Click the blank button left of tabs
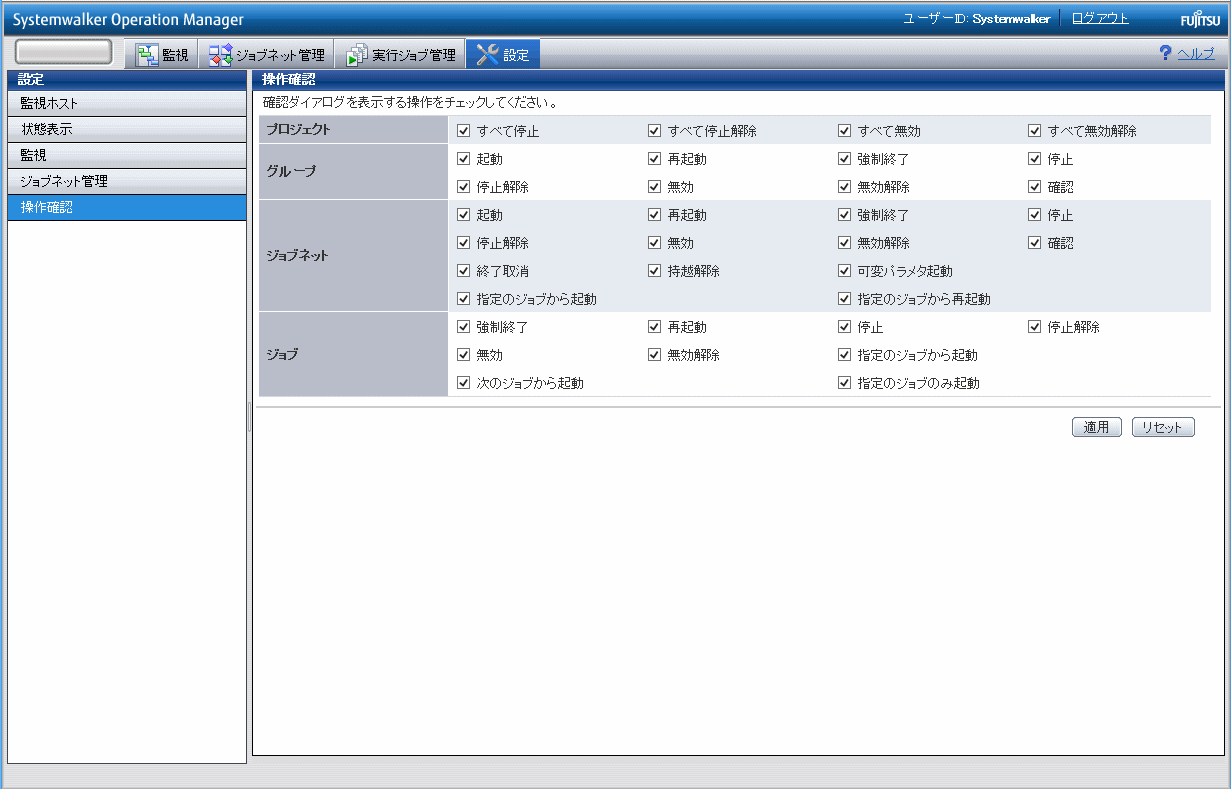 (64, 52)
